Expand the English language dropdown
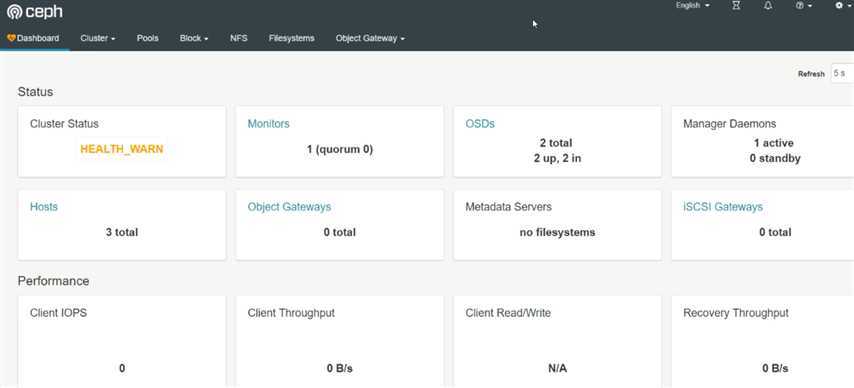The image size is (854, 388). 693,5
